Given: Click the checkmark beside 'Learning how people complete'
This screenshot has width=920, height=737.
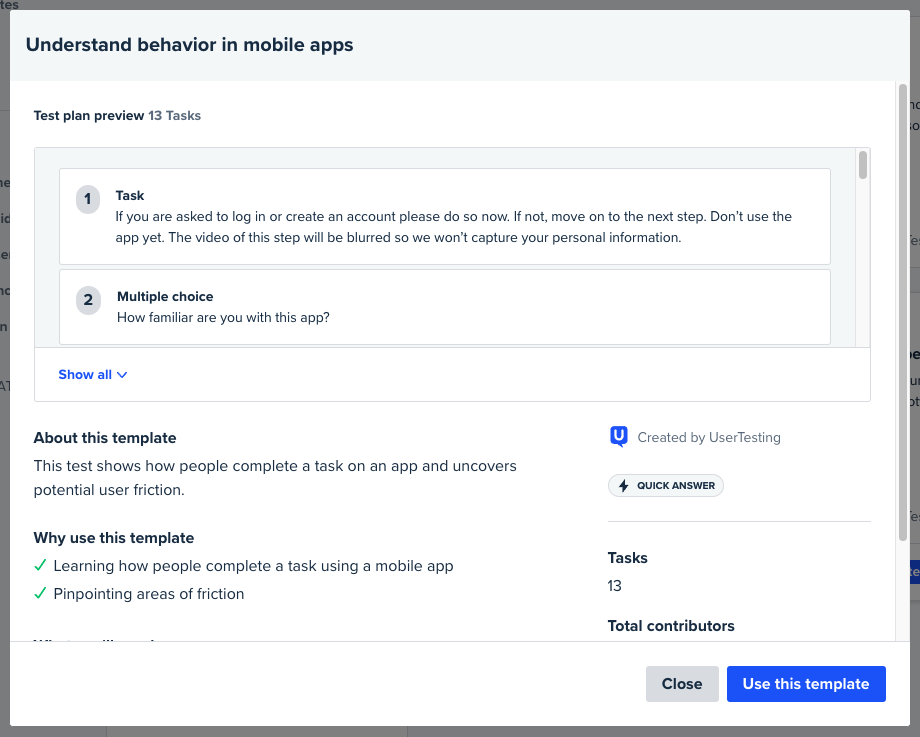Looking at the screenshot, I should tap(40, 566).
